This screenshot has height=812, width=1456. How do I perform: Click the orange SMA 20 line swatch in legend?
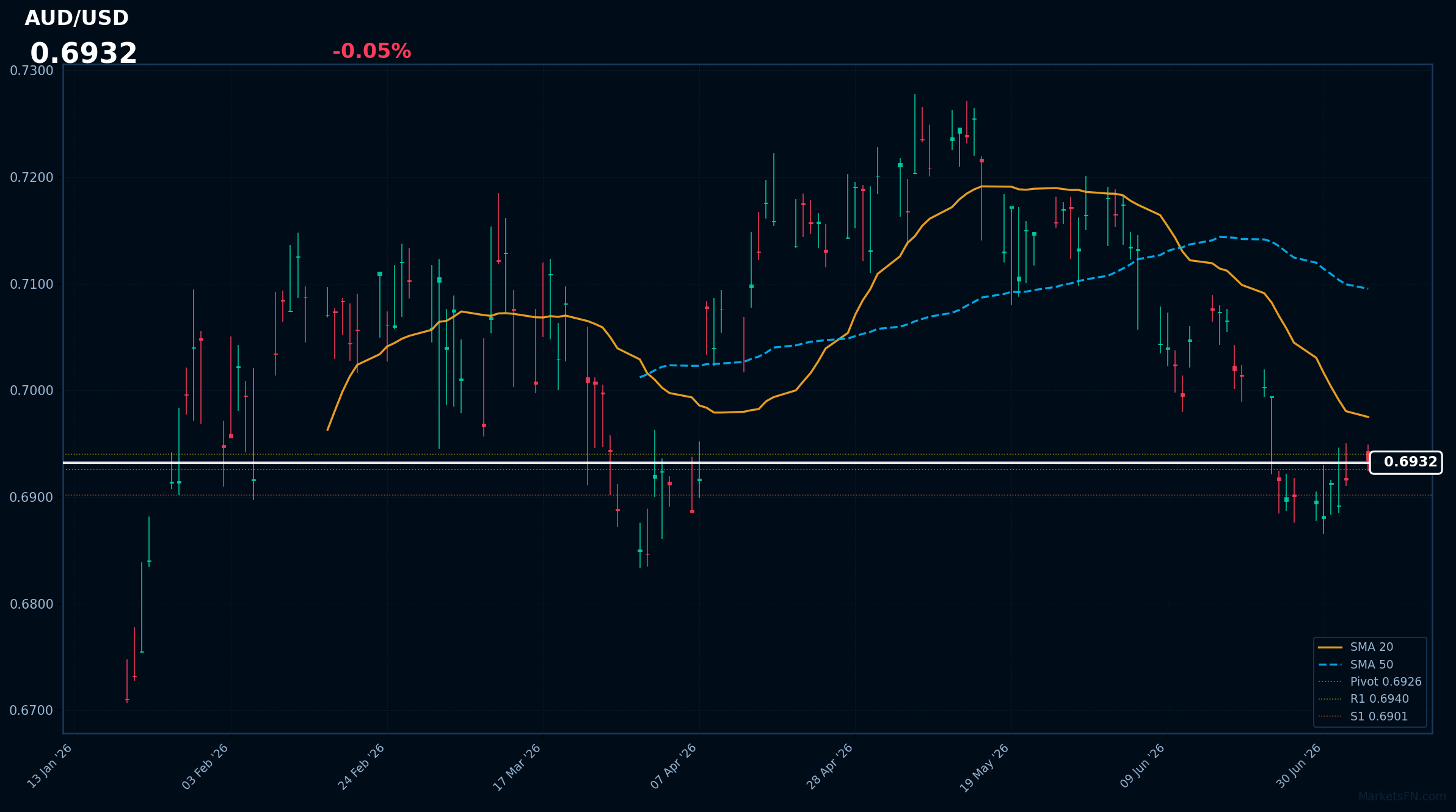coord(1330,647)
